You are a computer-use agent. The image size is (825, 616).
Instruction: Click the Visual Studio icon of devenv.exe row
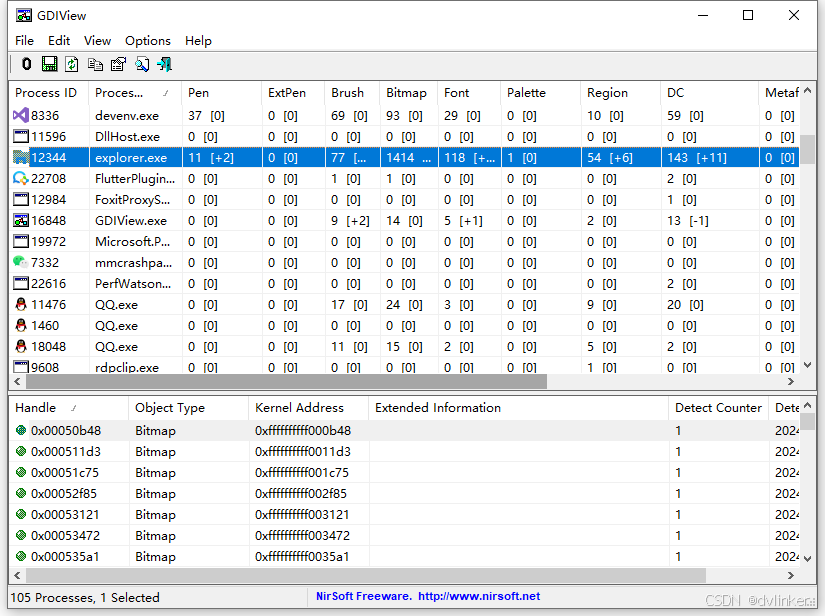click(21, 115)
